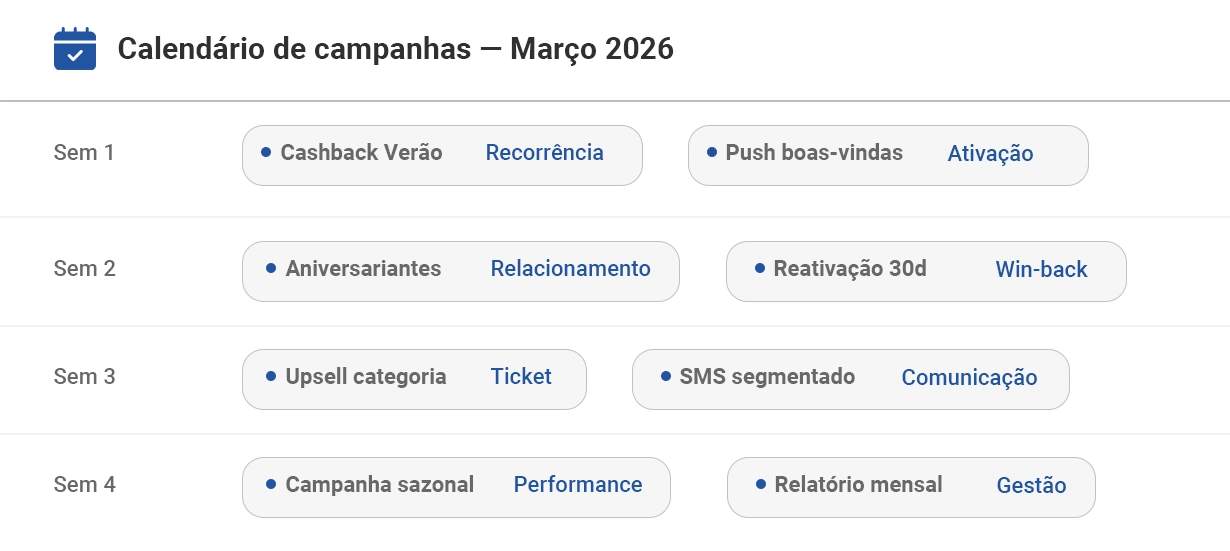Open the Campanha sazonal campaign
The height and width of the screenshot is (551, 1230).
coord(380,485)
